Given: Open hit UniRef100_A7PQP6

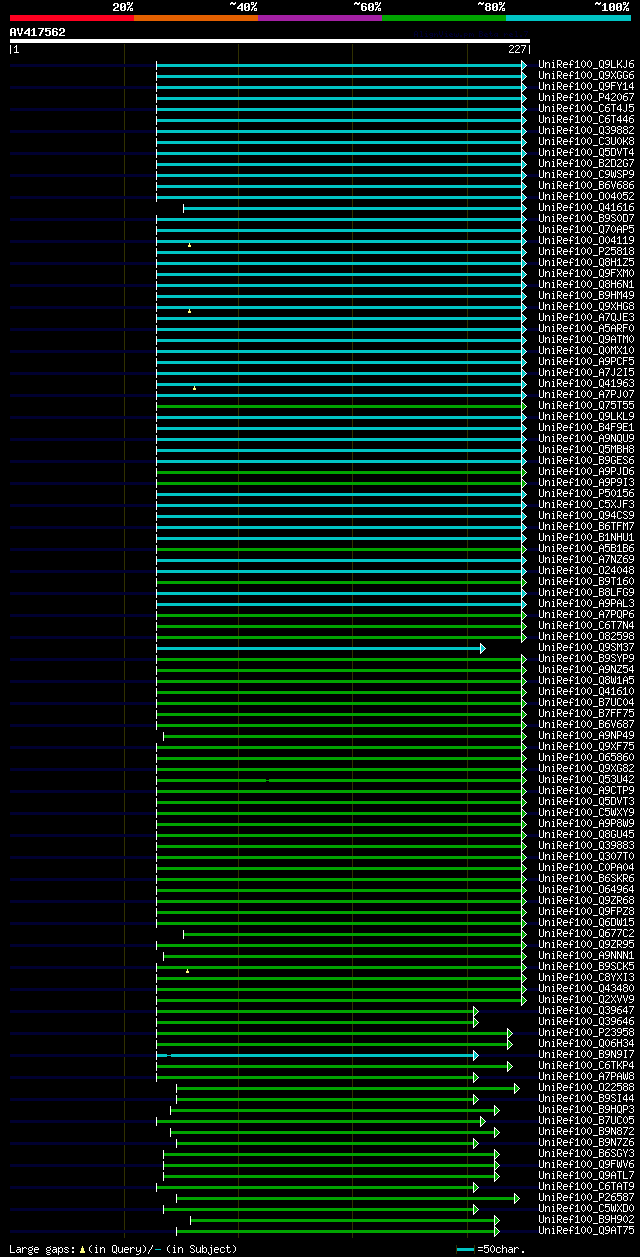Looking at the screenshot, I should (x=586, y=615).
